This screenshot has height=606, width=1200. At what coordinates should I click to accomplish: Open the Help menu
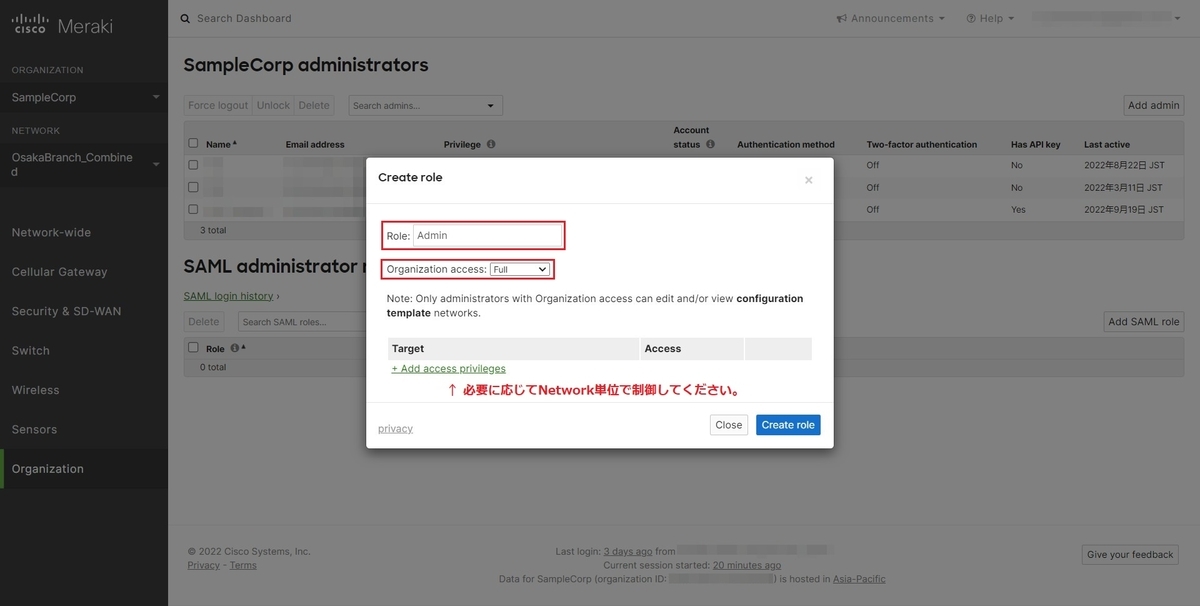[x=990, y=18]
